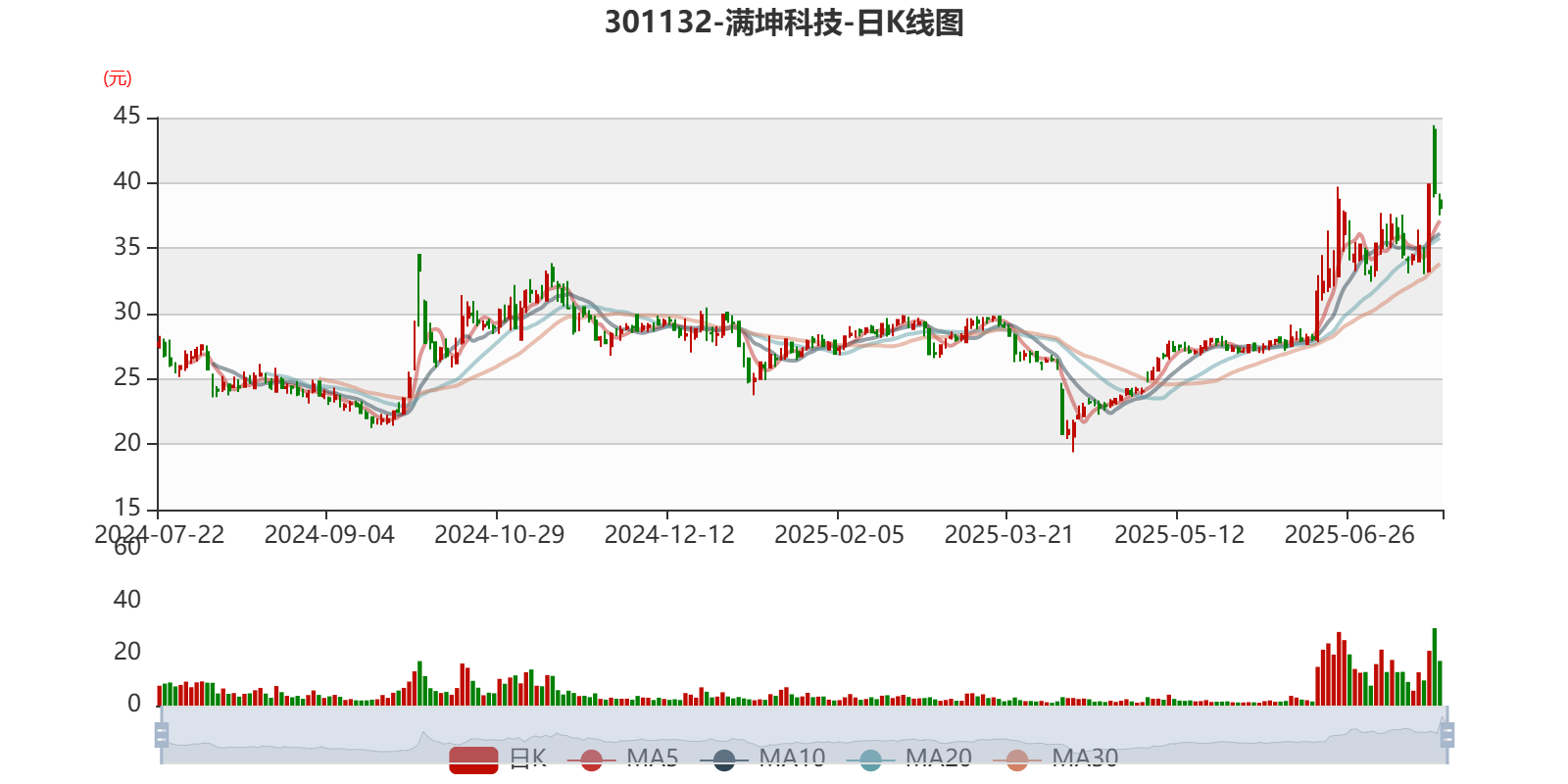Click the 40 volume axis label
The height and width of the screenshot is (784, 1568).
(126, 600)
